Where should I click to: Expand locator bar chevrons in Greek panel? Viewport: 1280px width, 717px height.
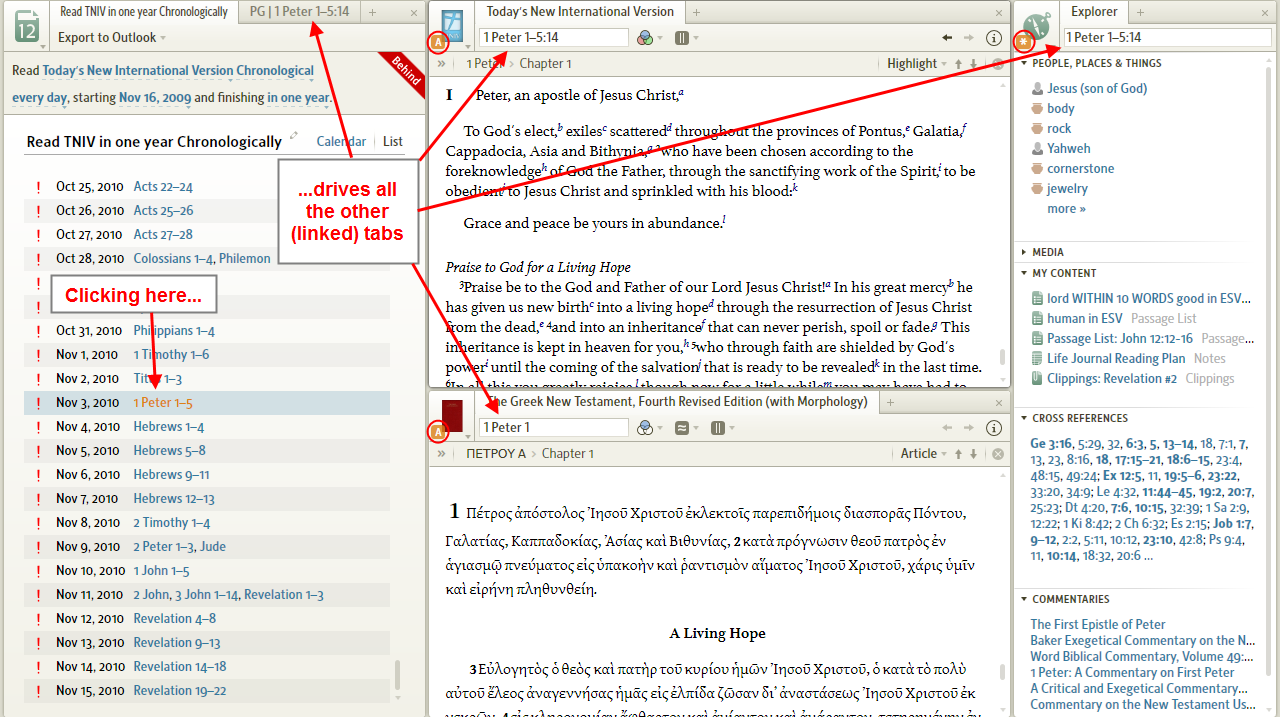tap(441, 453)
